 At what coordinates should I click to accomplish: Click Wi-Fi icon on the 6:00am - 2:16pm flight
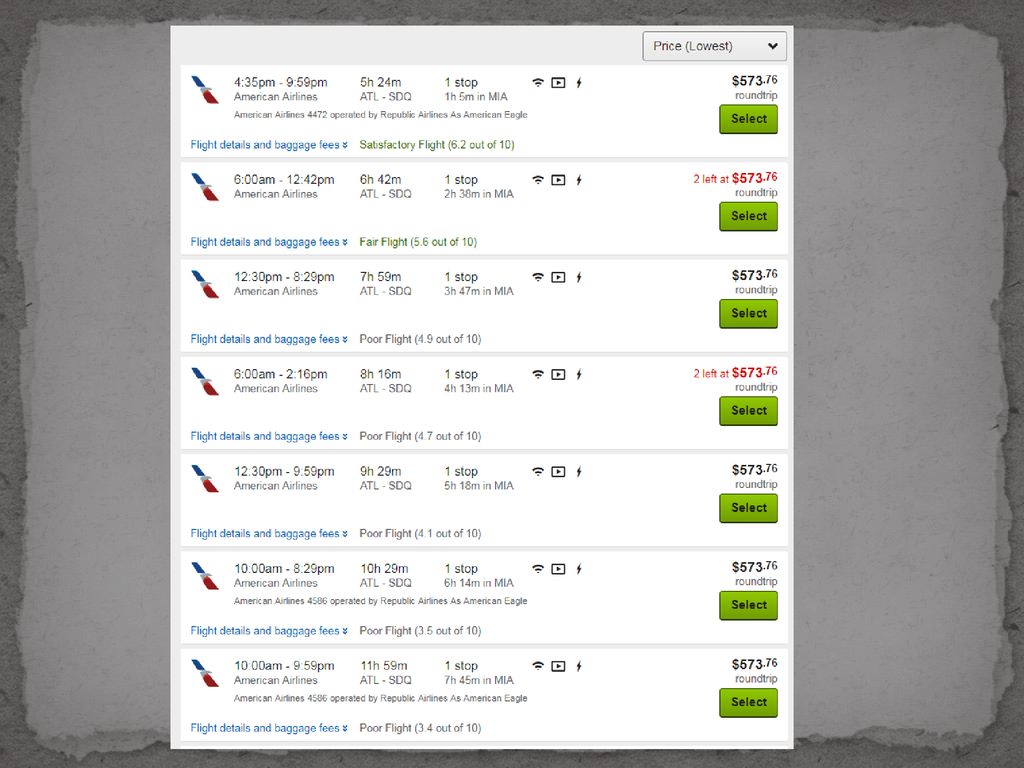pos(537,375)
